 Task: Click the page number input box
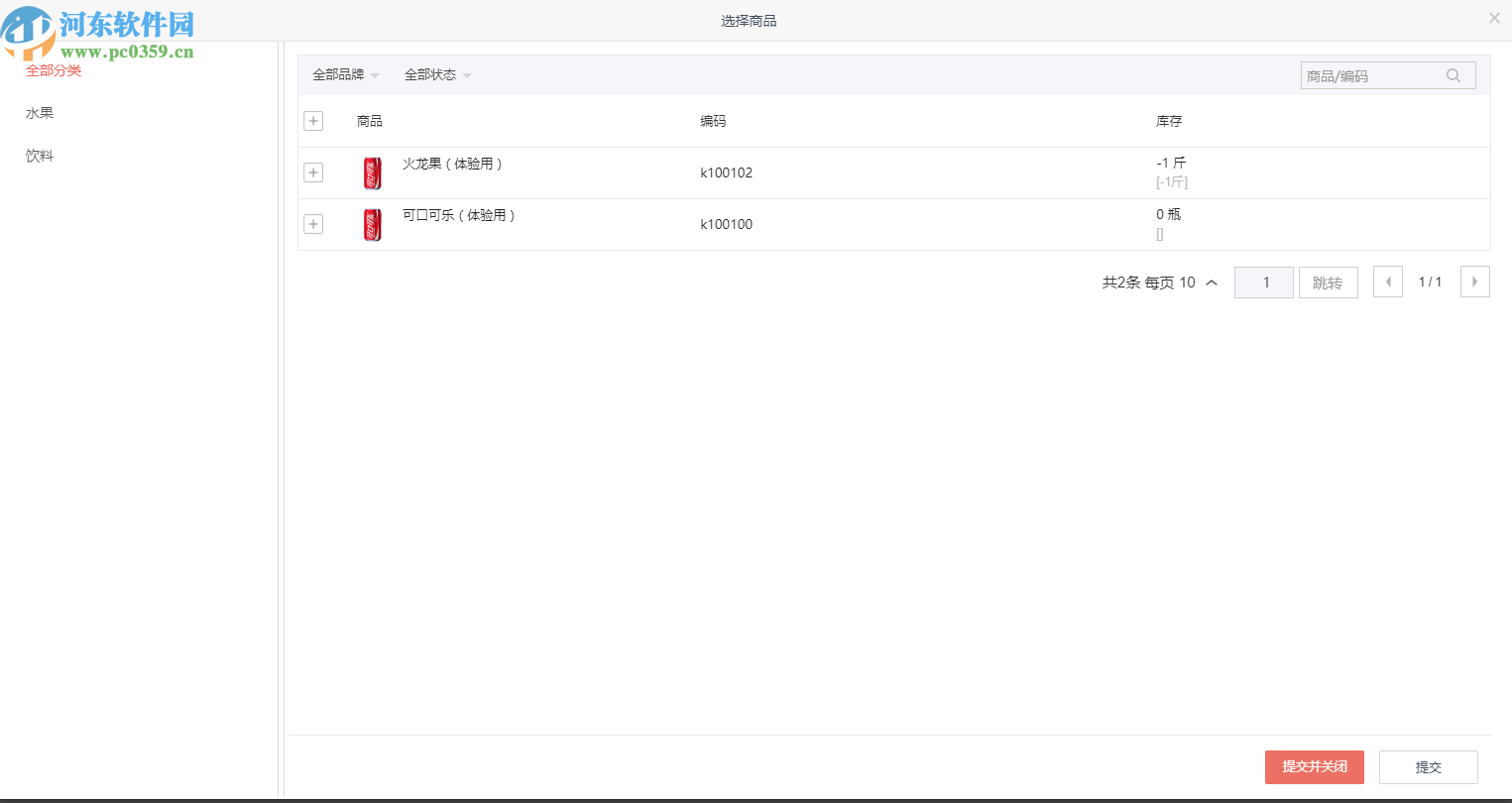pos(1264,283)
